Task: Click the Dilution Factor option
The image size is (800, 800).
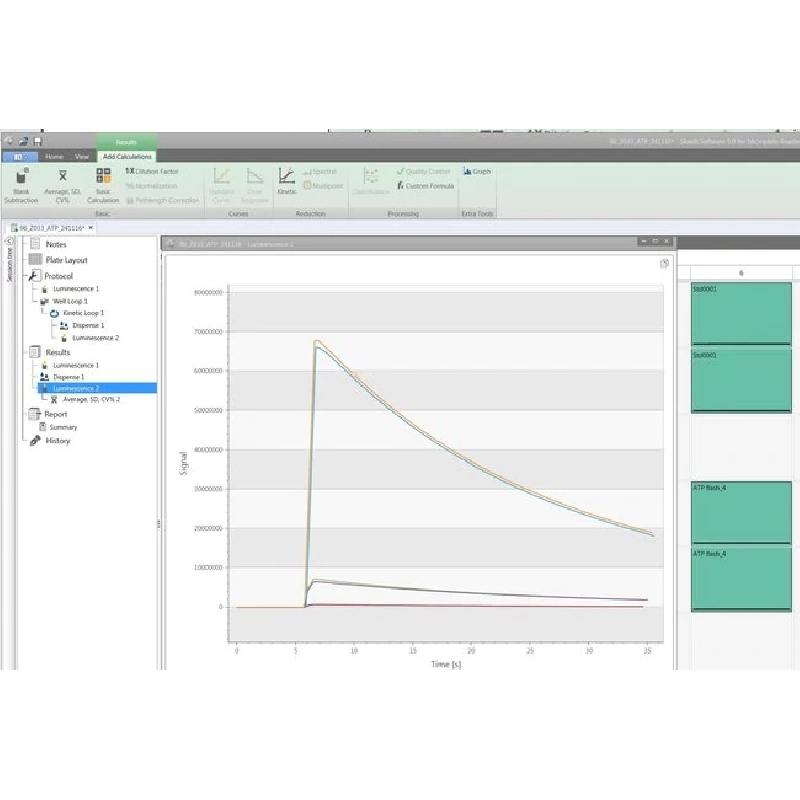Action: [152, 172]
